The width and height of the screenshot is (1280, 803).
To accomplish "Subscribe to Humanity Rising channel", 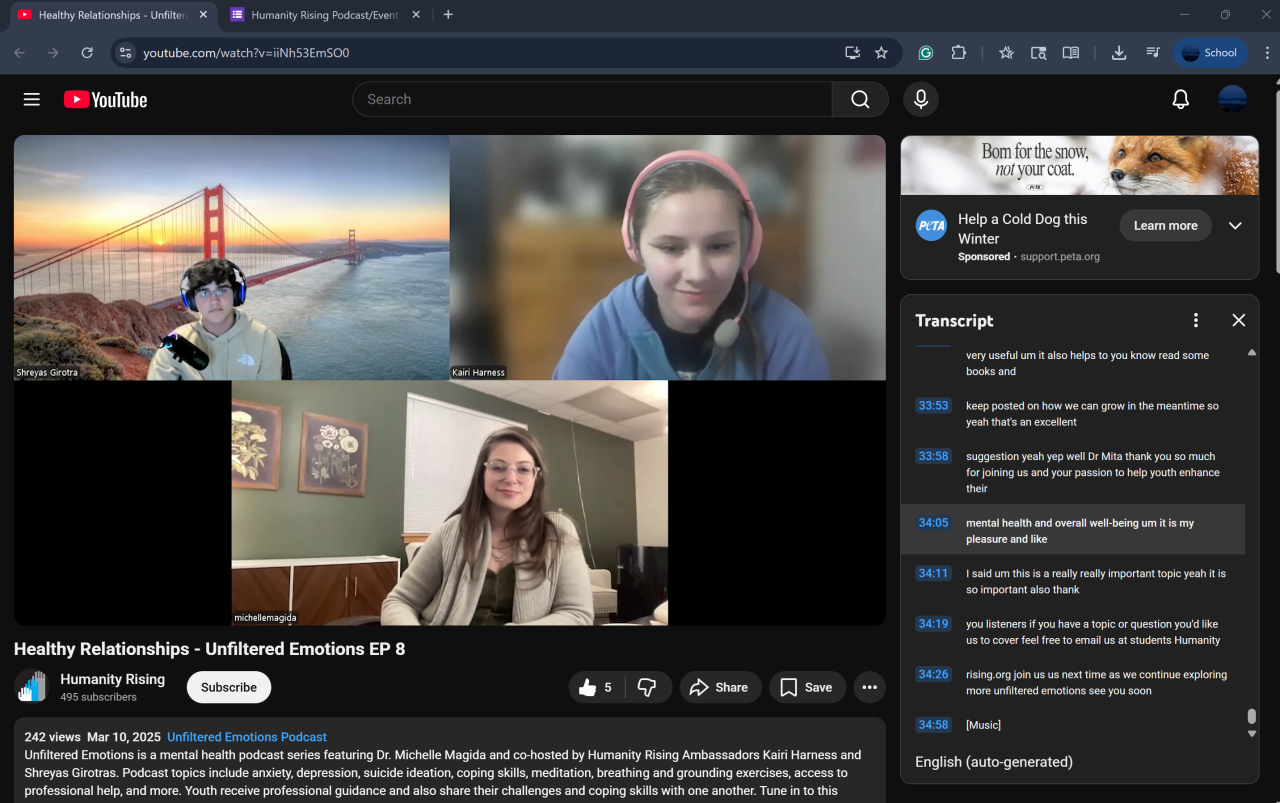I will click(x=228, y=687).
